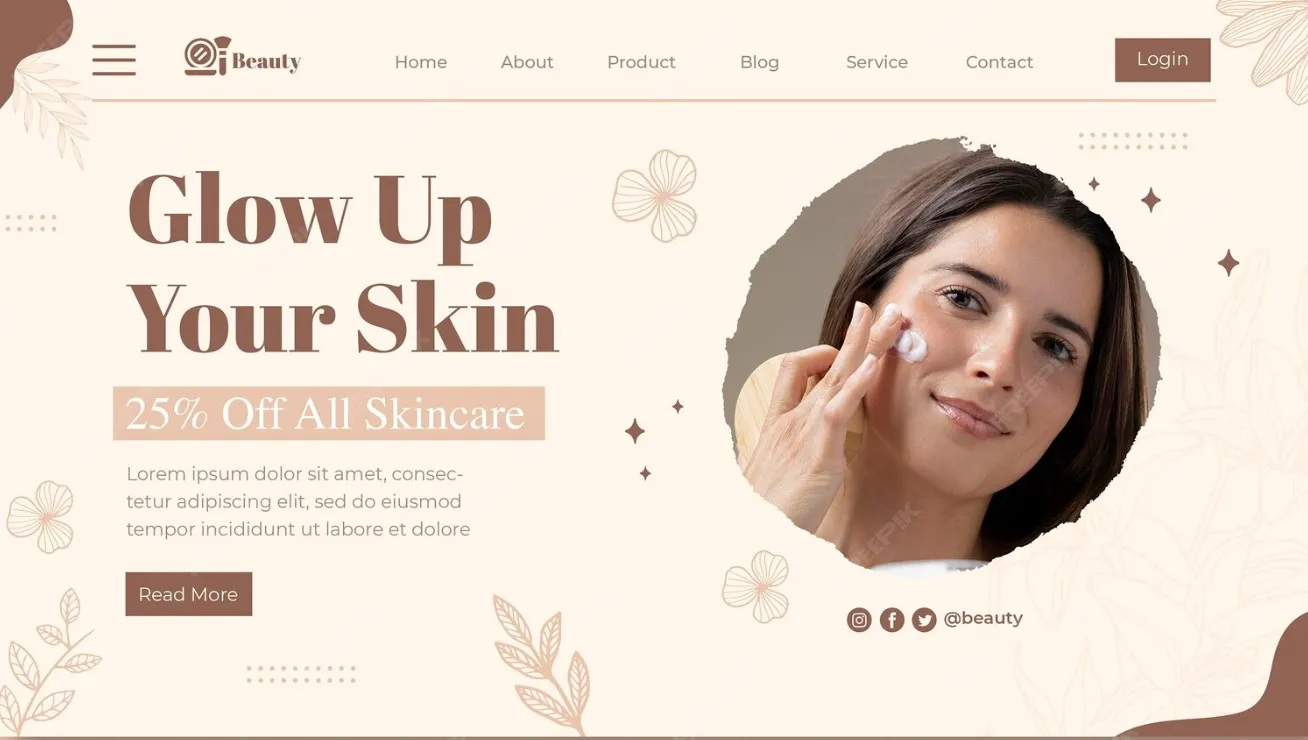
Task: Navigate to the Contact page
Action: point(999,62)
